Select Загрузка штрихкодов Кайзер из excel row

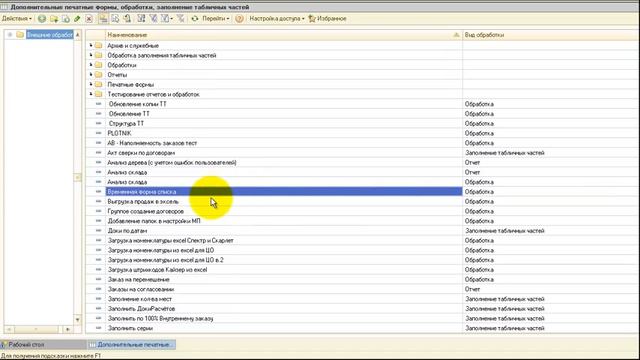[362, 270]
